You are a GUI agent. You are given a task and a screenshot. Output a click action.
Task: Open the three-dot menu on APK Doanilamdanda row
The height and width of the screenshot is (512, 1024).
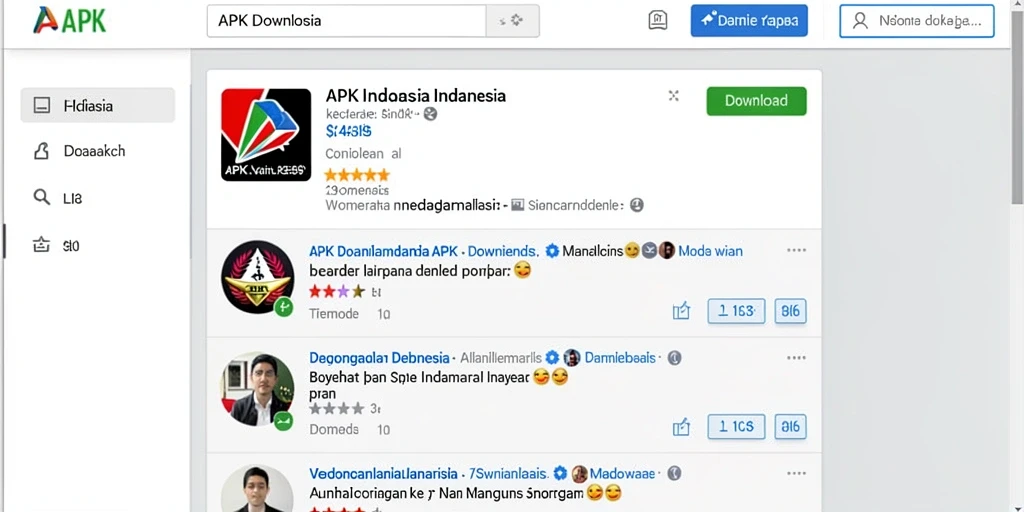coord(796,251)
